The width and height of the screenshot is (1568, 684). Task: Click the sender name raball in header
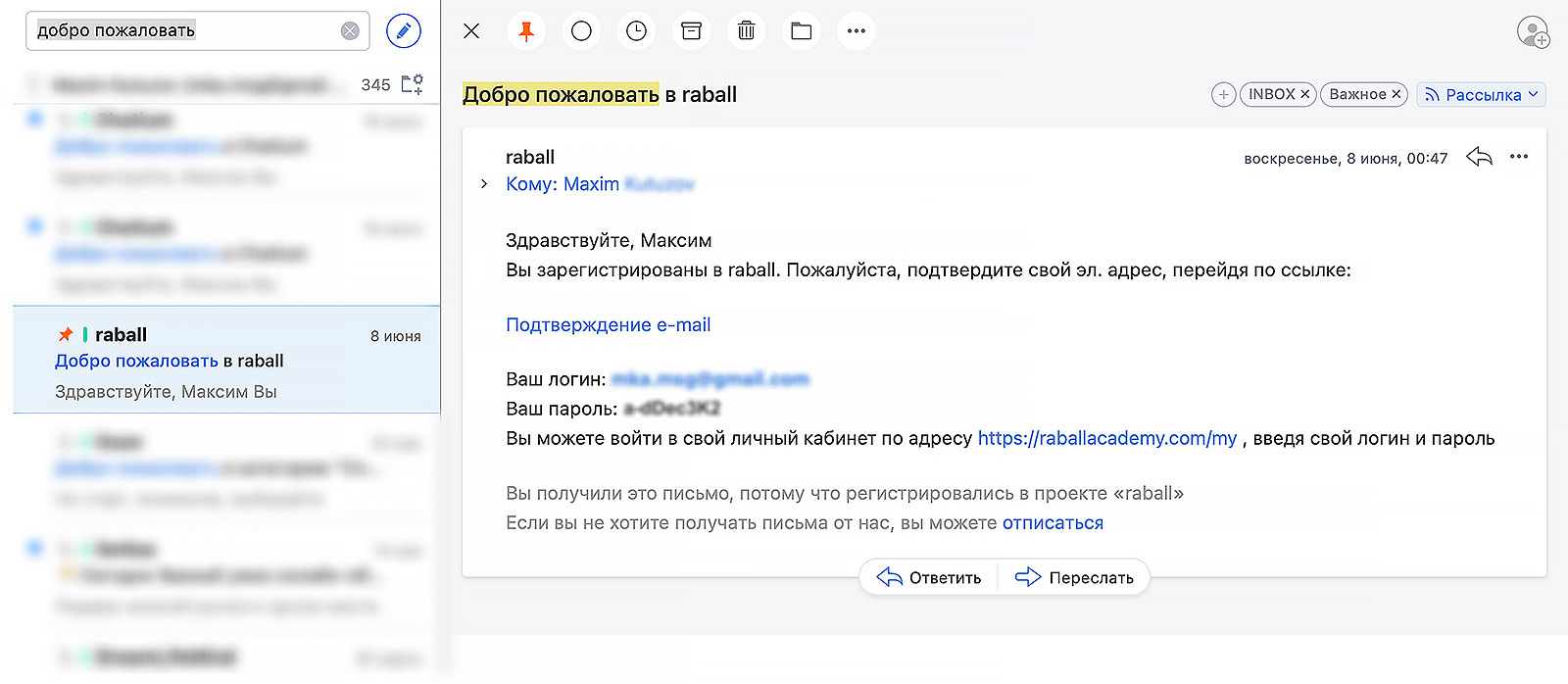click(x=530, y=157)
